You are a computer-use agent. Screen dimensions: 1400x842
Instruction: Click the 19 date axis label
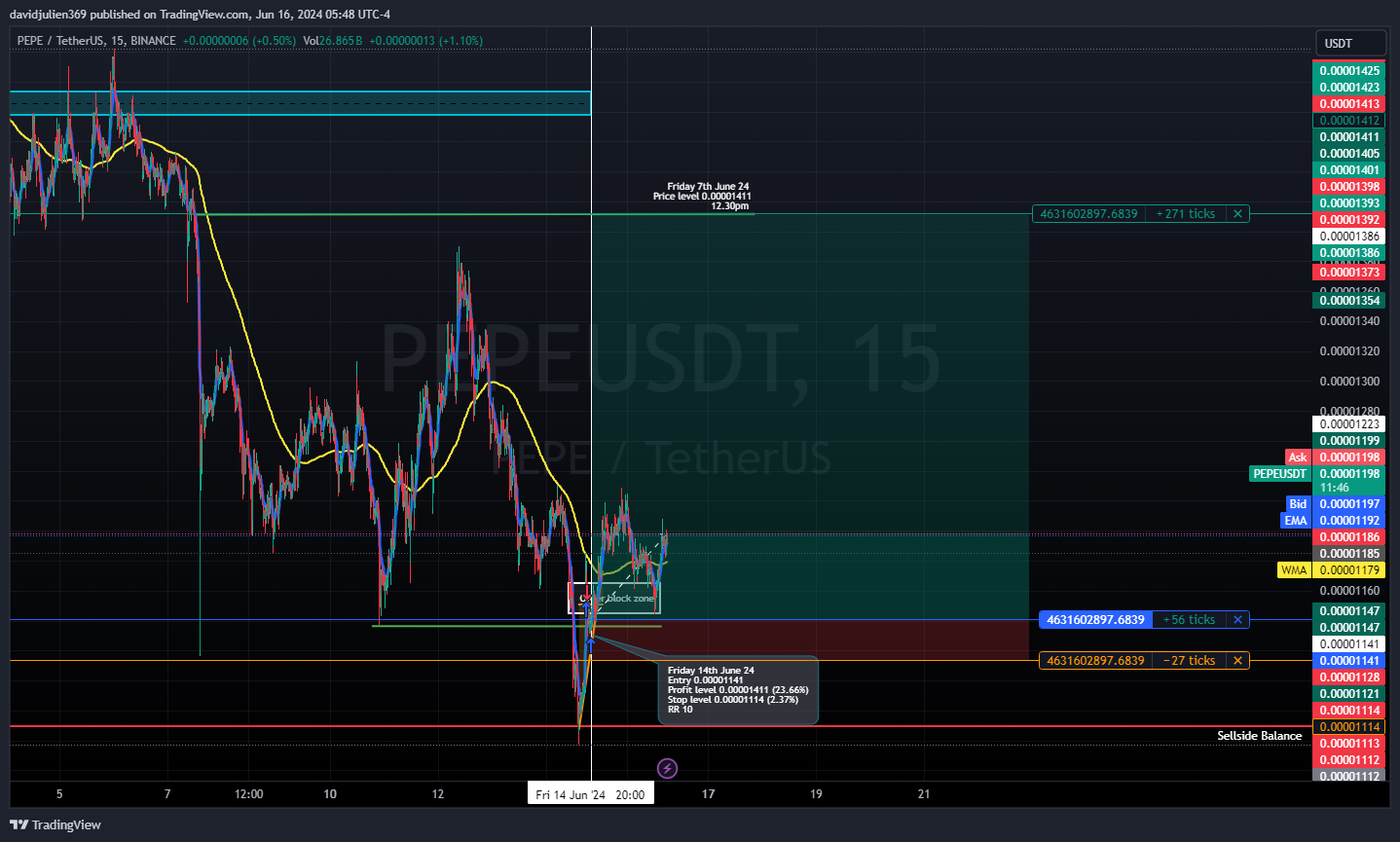point(816,794)
